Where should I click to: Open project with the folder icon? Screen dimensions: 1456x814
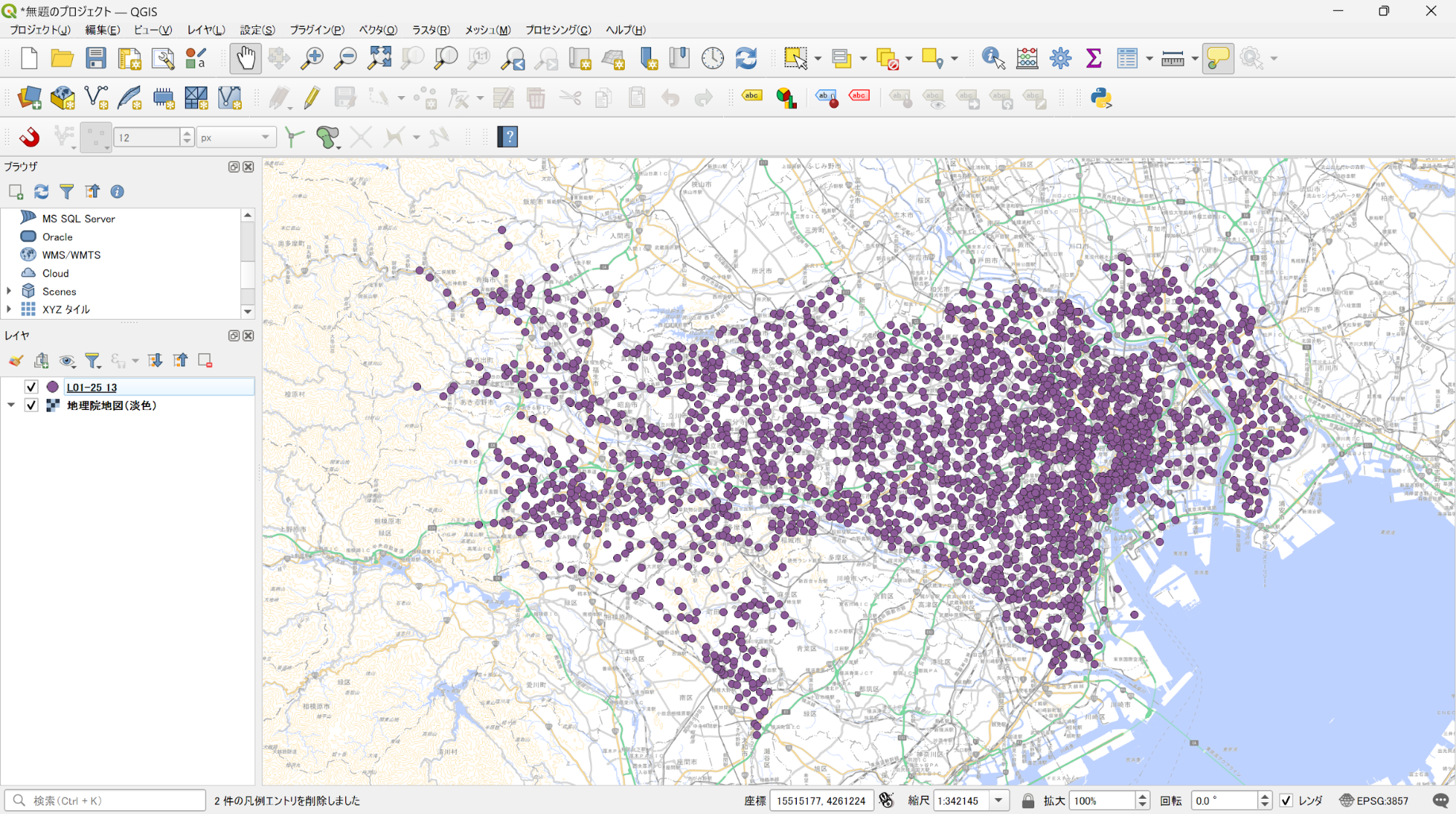tap(62, 58)
